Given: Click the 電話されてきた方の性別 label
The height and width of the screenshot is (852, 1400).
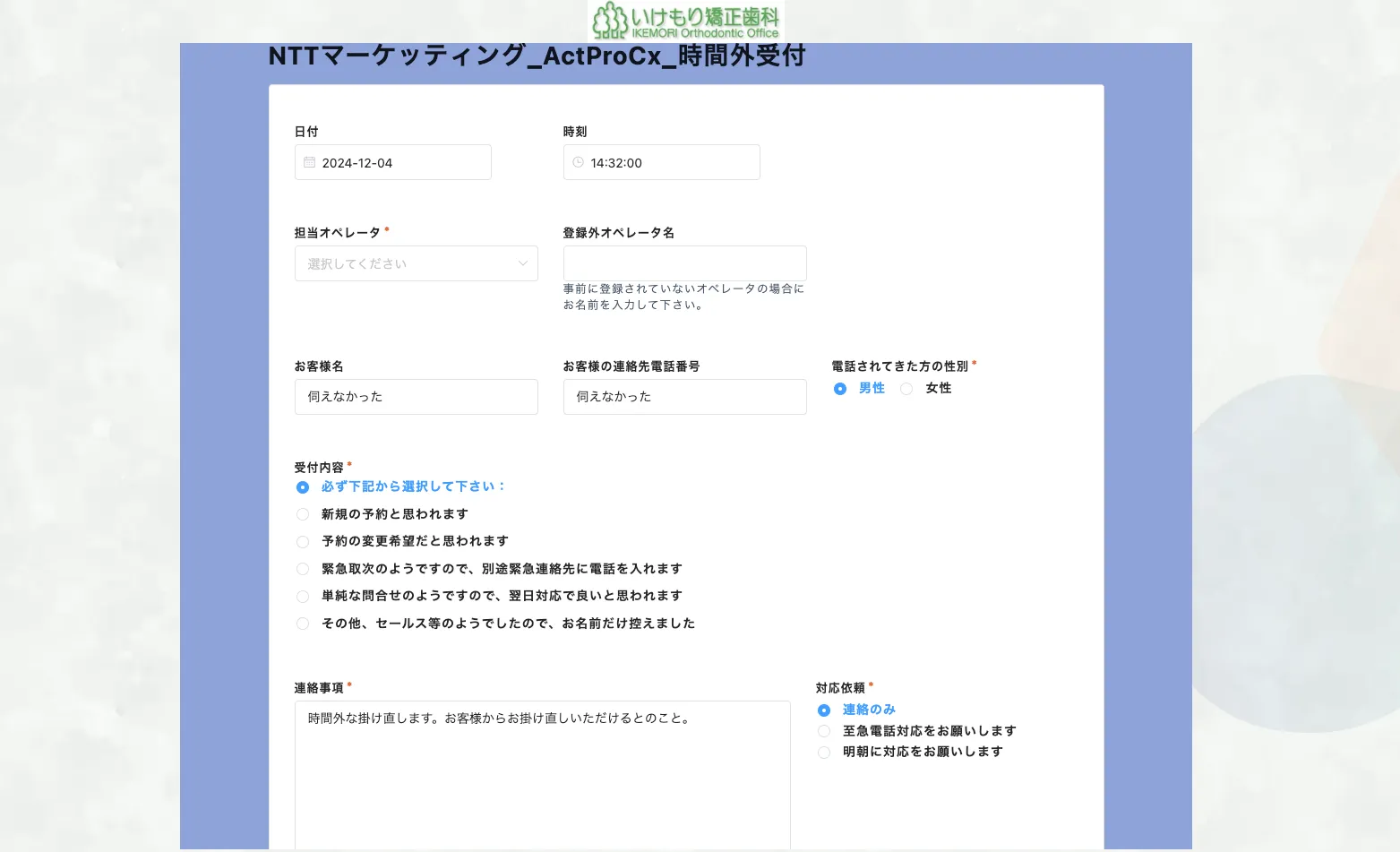Looking at the screenshot, I should pos(899,366).
